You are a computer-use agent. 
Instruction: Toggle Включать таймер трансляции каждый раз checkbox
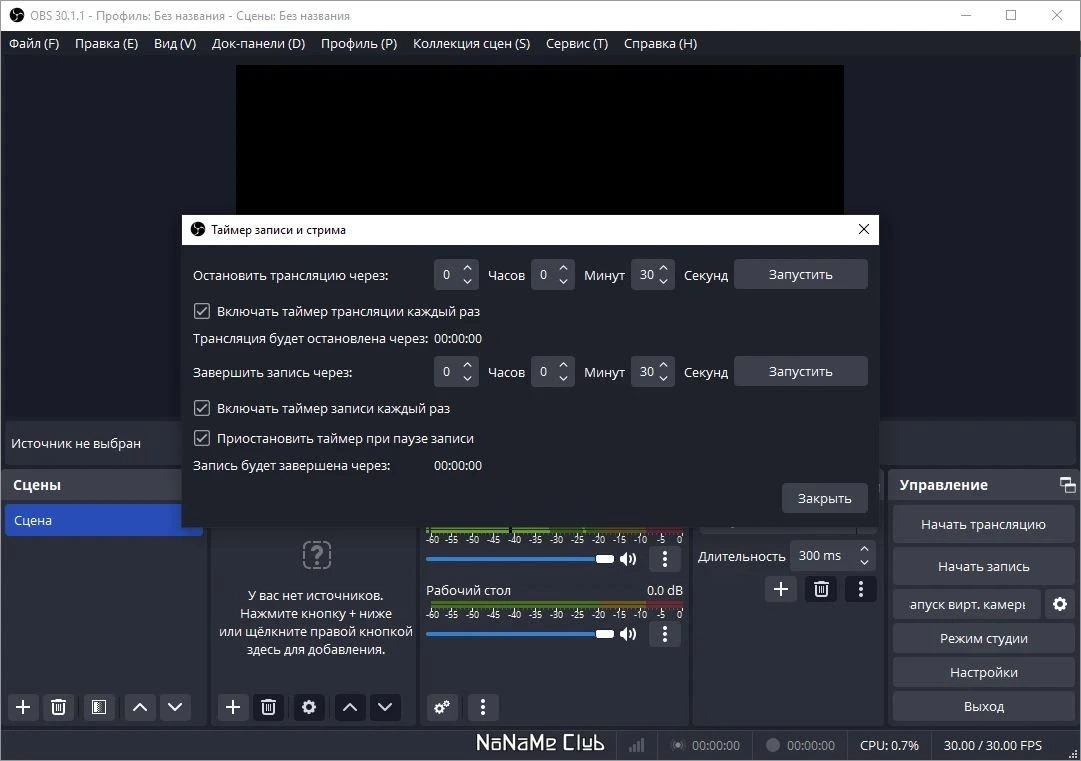[201, 312]
